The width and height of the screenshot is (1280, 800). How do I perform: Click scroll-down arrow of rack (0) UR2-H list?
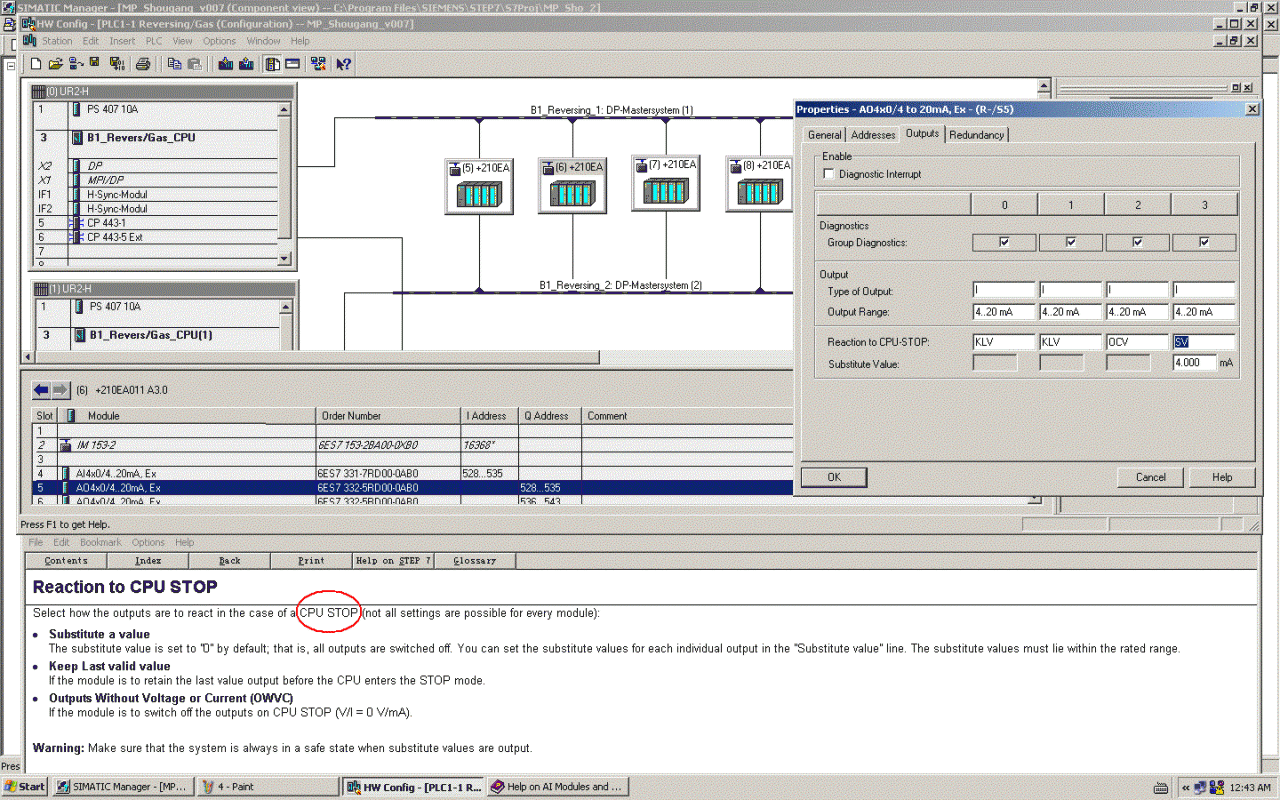pos(284,258)
